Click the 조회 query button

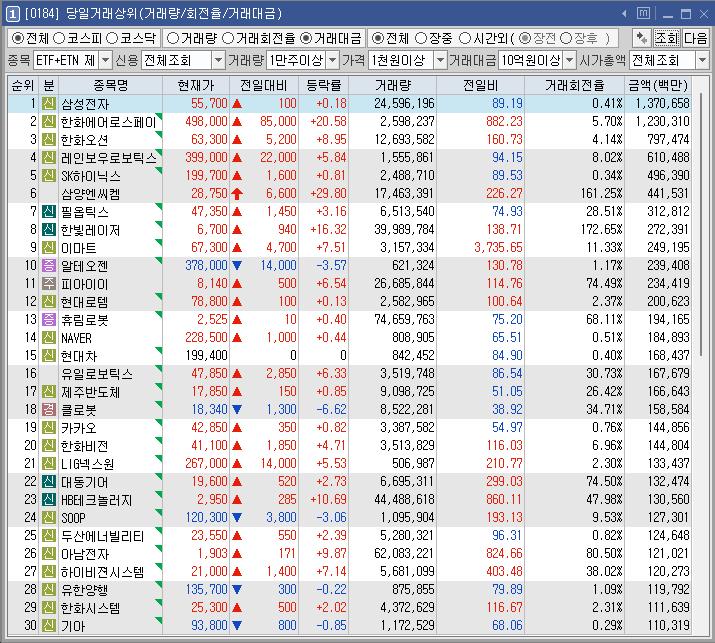pos(666,38)
